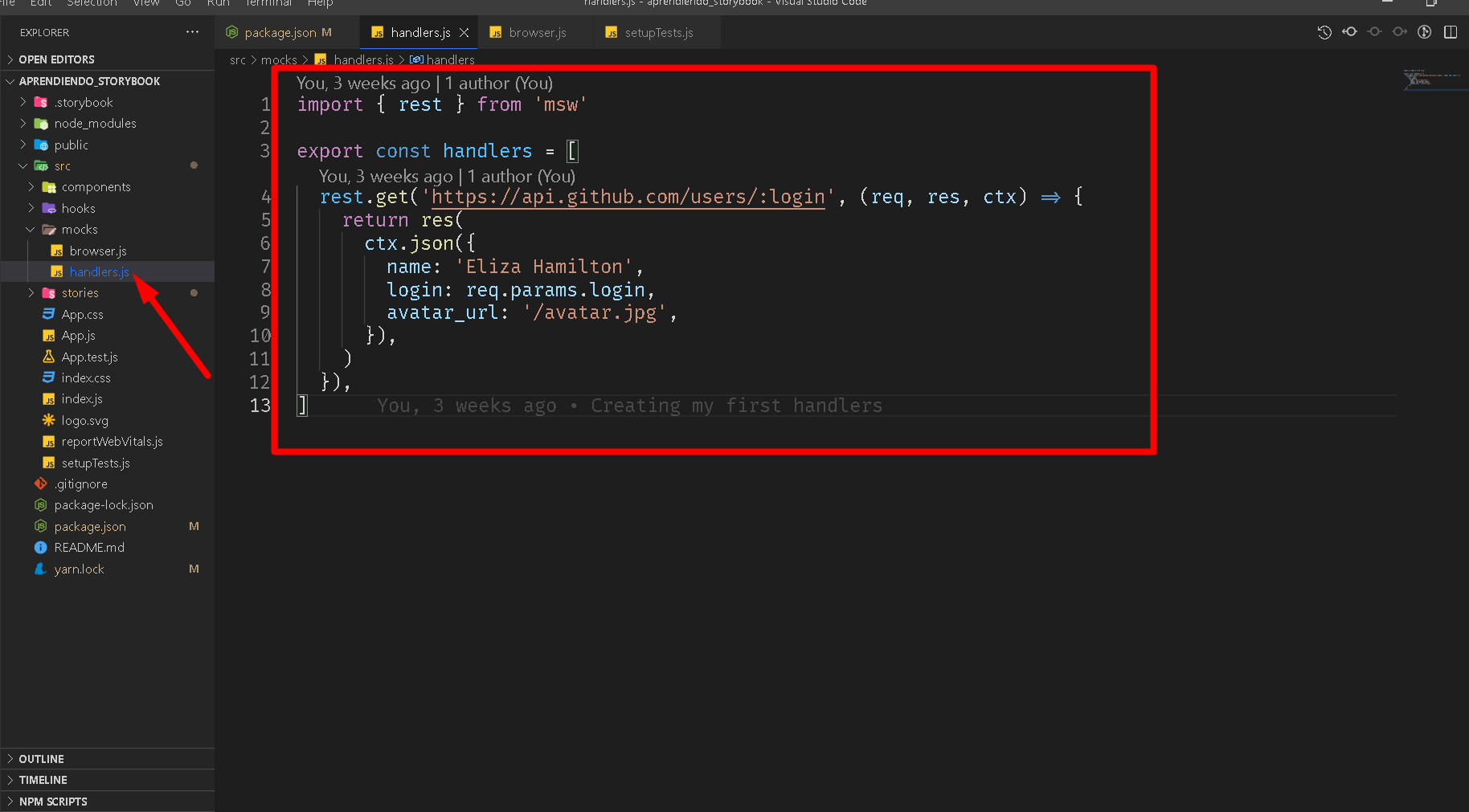Click the .gitignore git icon

click(x=40, y=484)
